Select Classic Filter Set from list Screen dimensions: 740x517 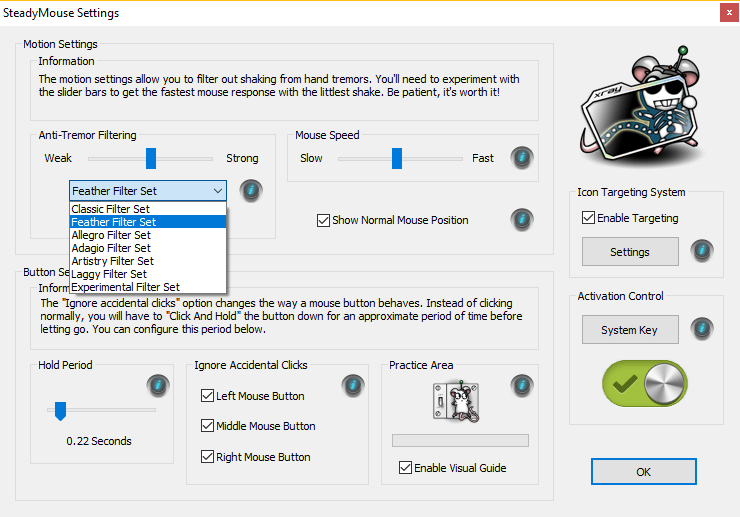(x=110, y=209)
